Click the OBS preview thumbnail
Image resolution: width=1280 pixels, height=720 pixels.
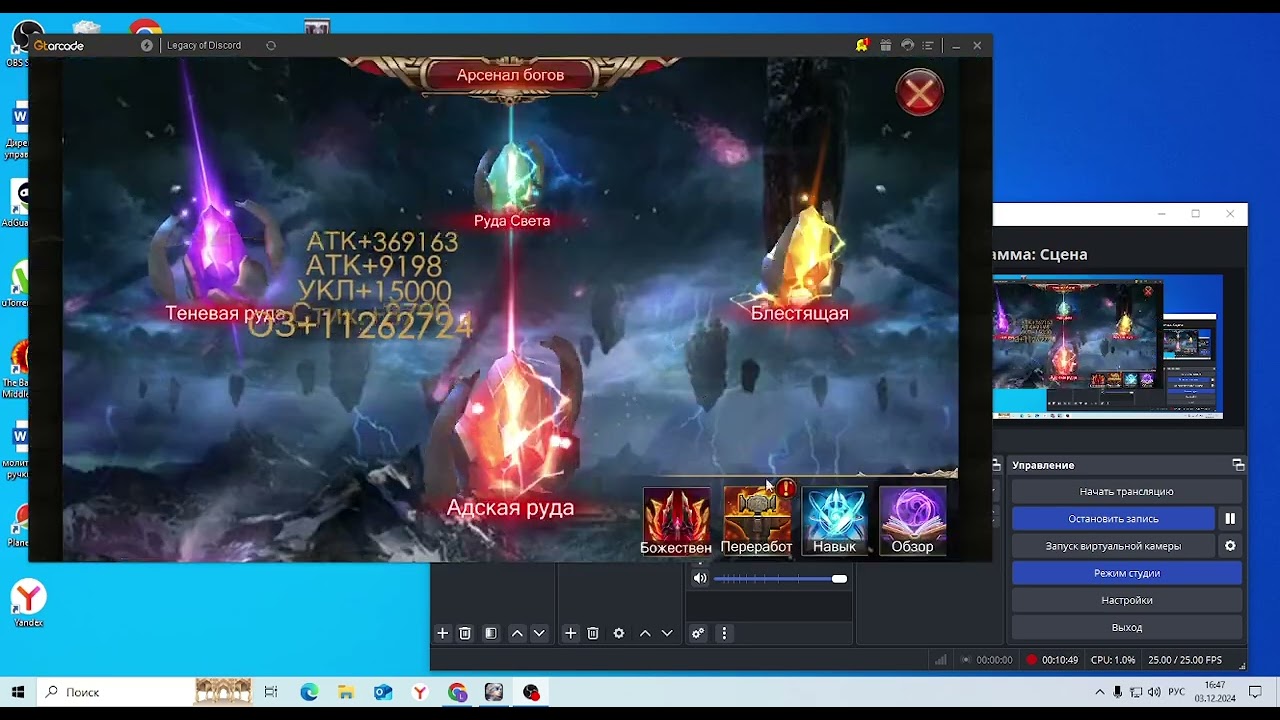point(1108,346)
